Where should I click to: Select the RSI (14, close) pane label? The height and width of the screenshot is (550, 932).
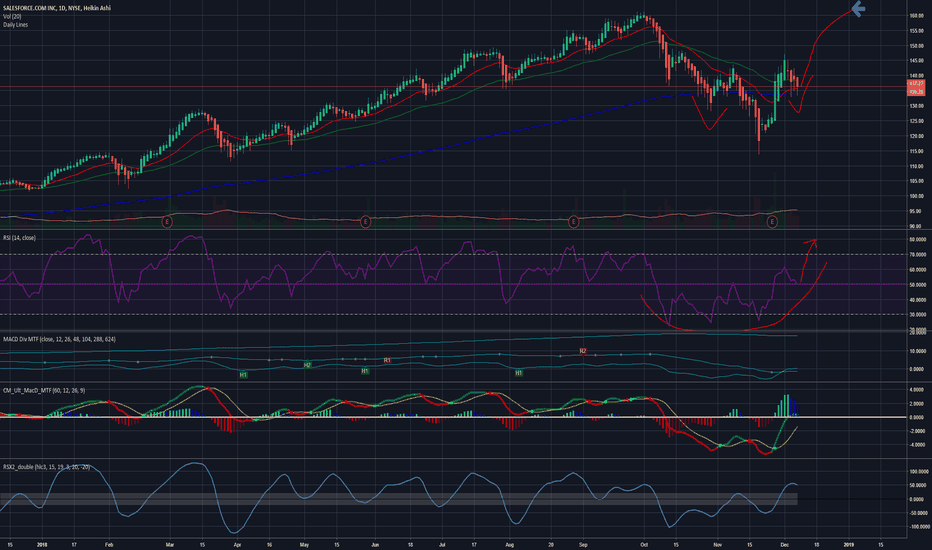pos(19,238)
